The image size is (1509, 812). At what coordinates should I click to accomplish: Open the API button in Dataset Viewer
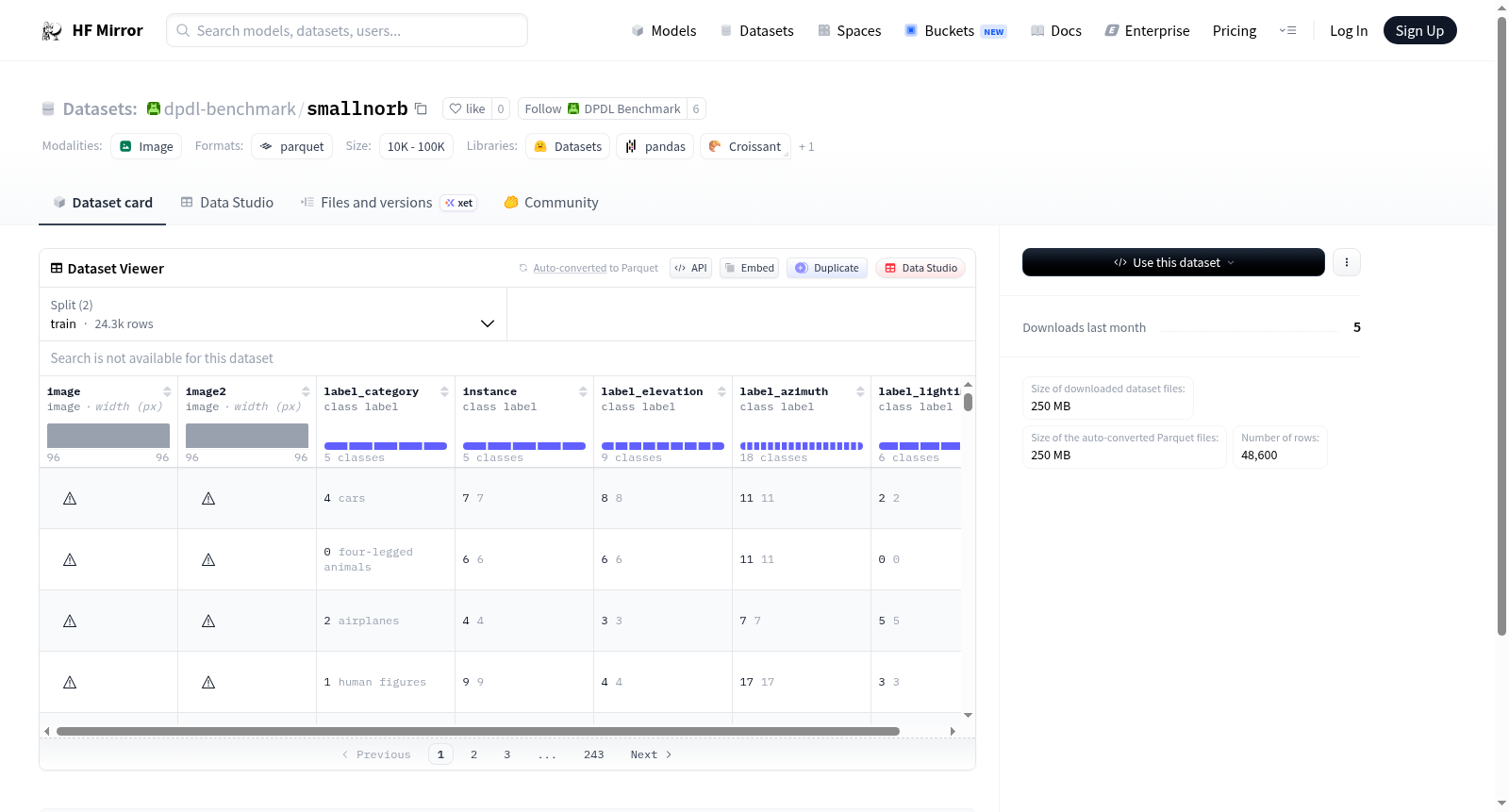[x=690, y=268]
